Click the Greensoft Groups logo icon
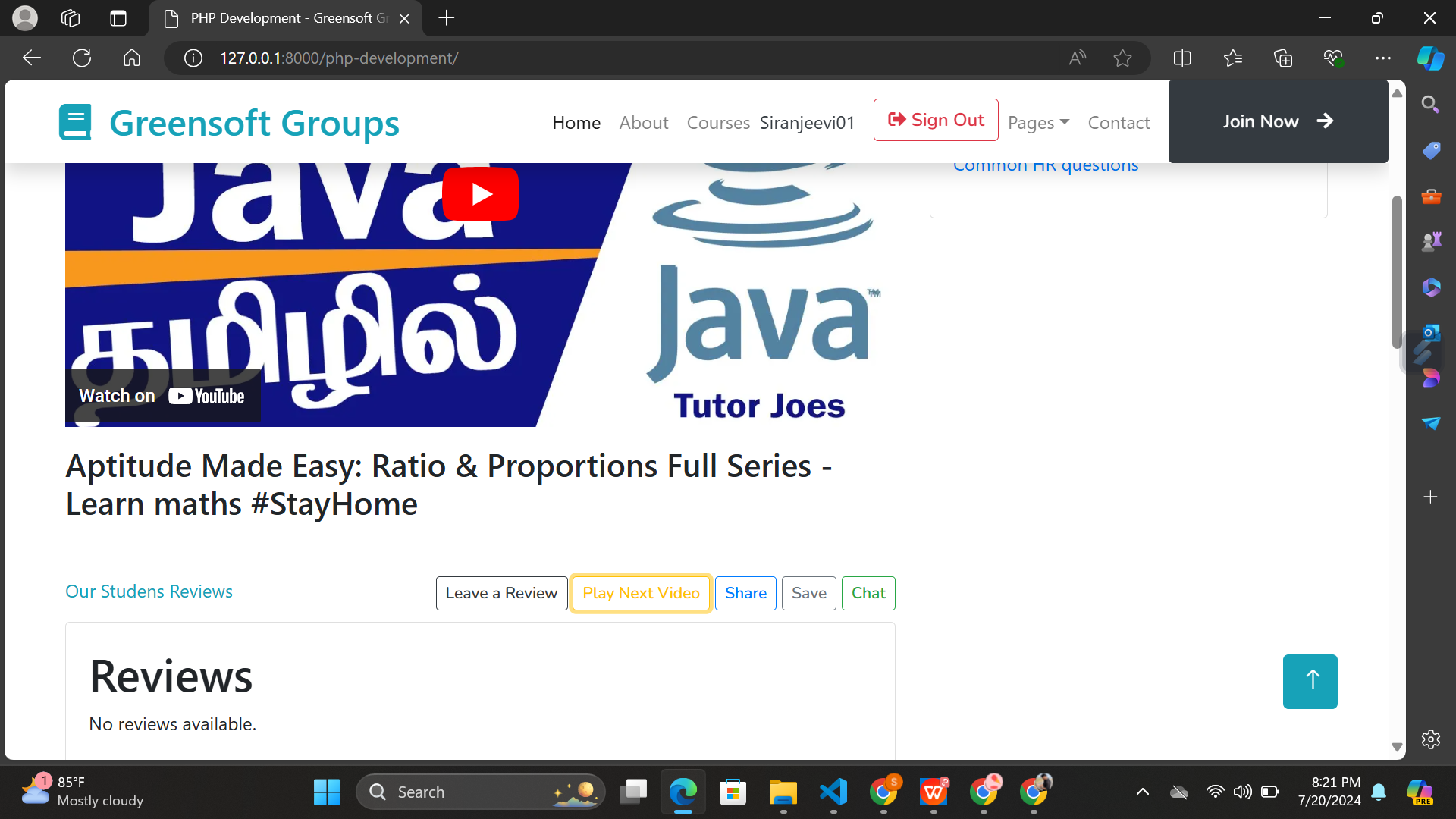The height and width of the screenshot is (819, 1456). [x=75, y=122]
